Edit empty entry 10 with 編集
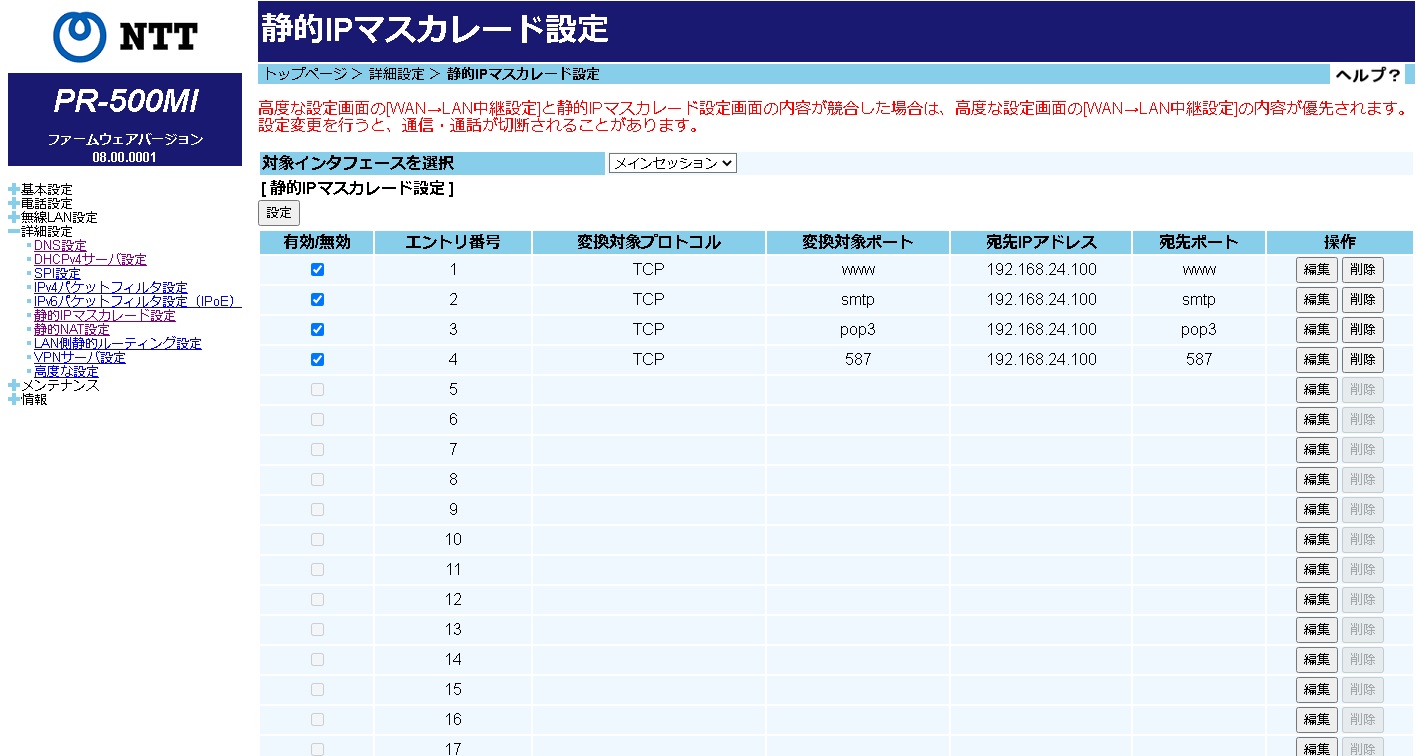 pyautogui.click(x=1316, y=539)
